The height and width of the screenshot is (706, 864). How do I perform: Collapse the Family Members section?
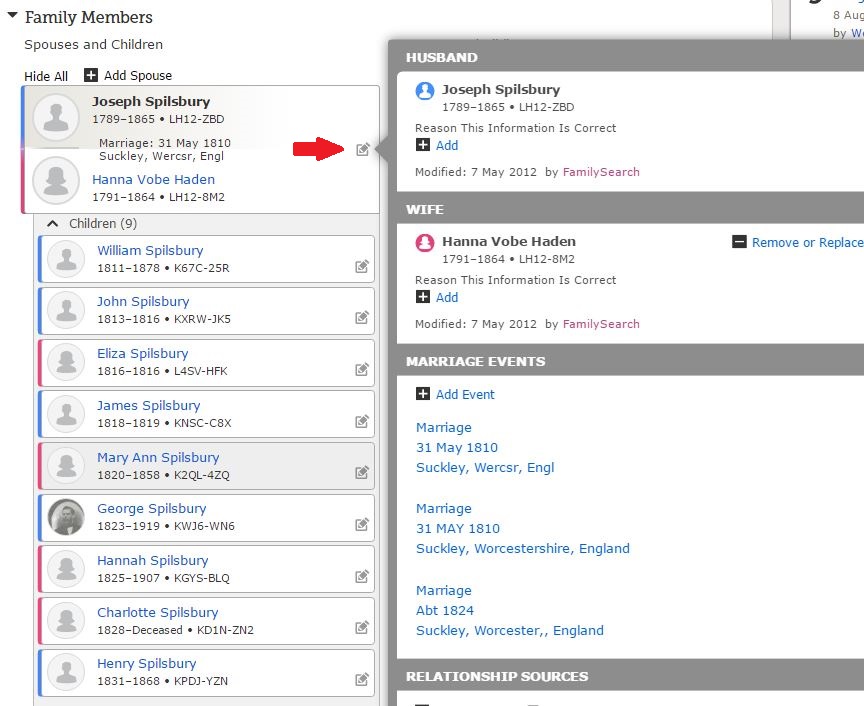pos(12,17)
